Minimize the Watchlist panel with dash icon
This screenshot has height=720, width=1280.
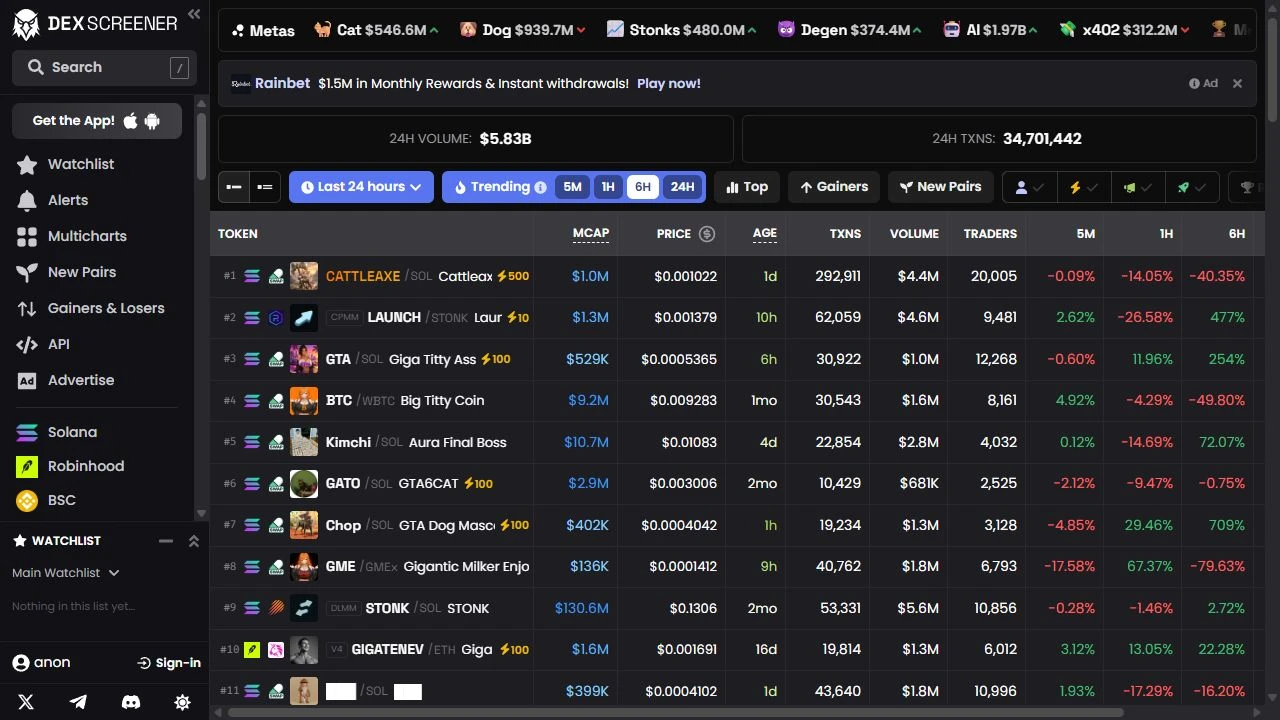tap(166, 541)
